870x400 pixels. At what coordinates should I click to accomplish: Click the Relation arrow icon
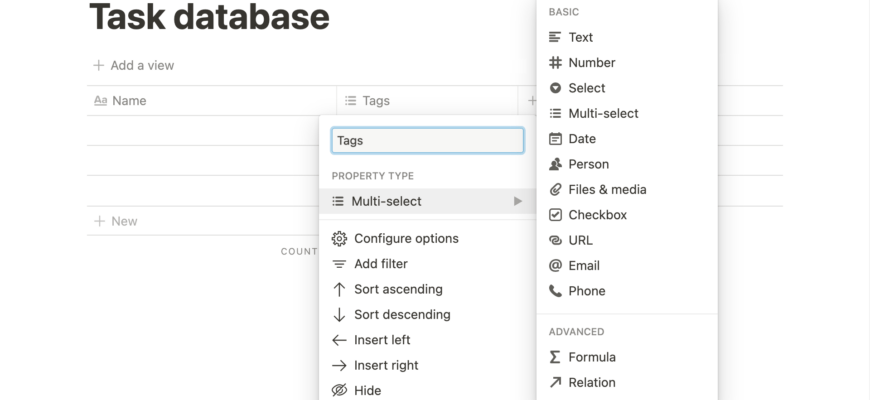pos(555,382)
